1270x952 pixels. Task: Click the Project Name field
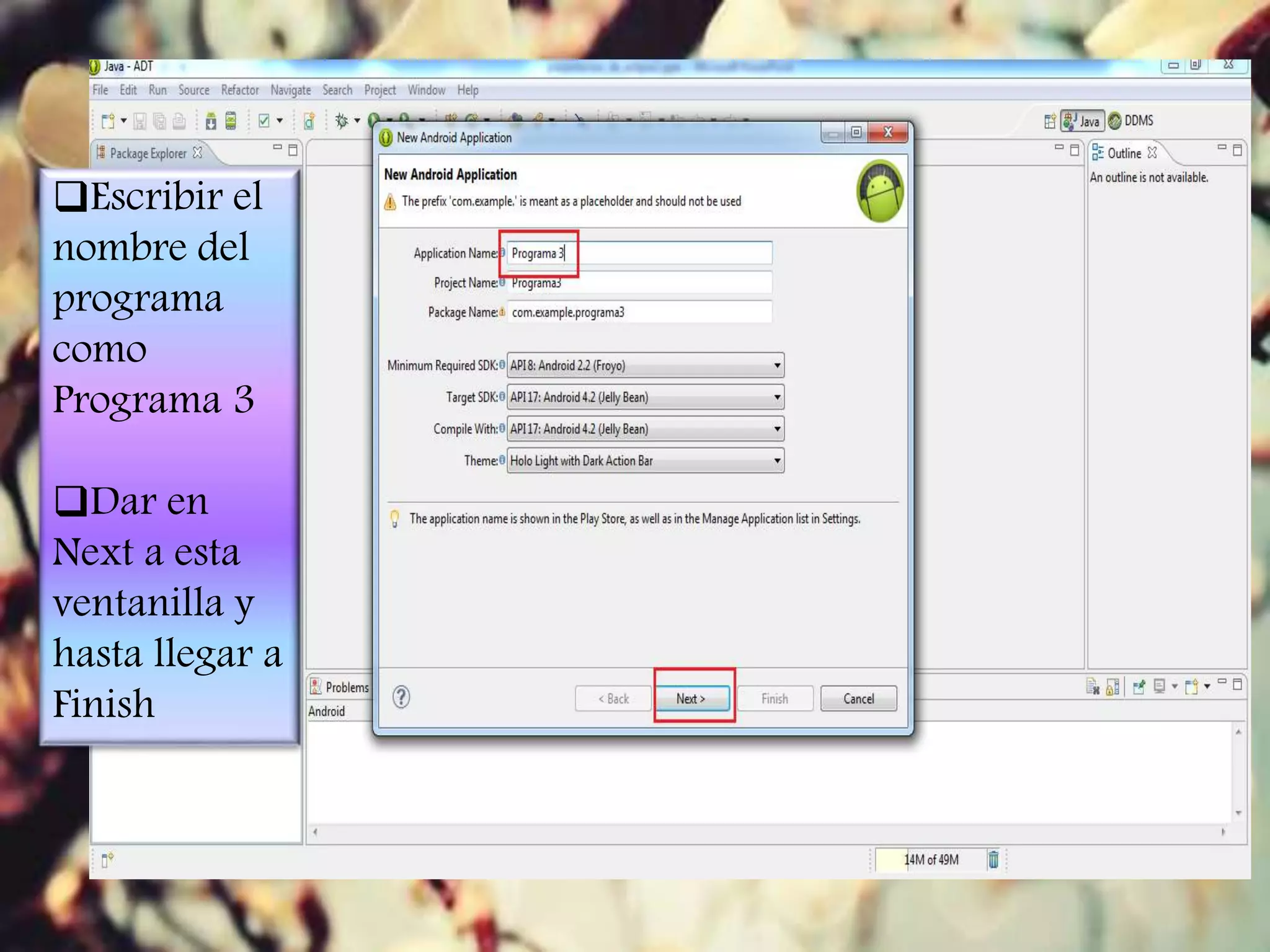coord(639,283)
